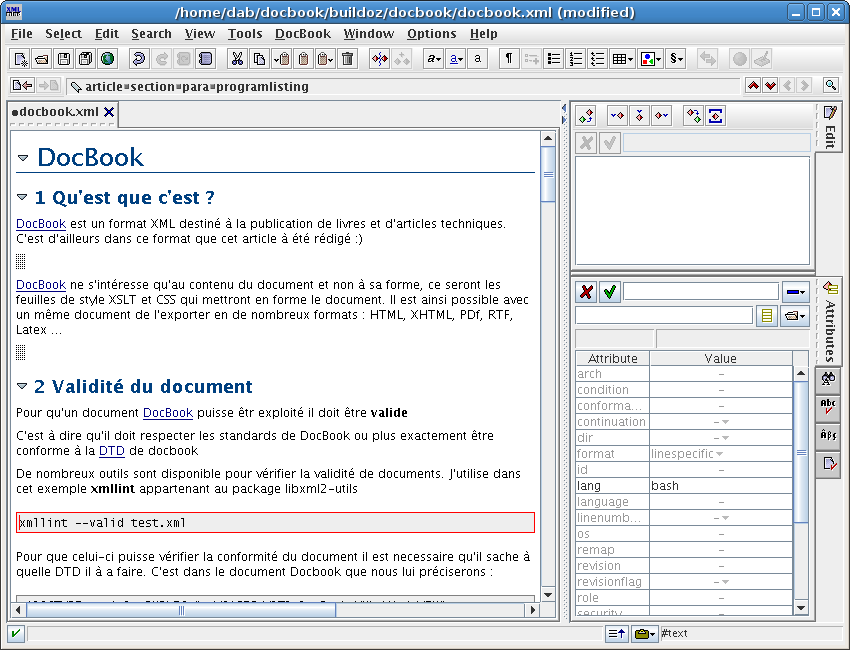This screenshot has height=650, width=850.
Task: Click the insert-into element icon
Action: 640,115
